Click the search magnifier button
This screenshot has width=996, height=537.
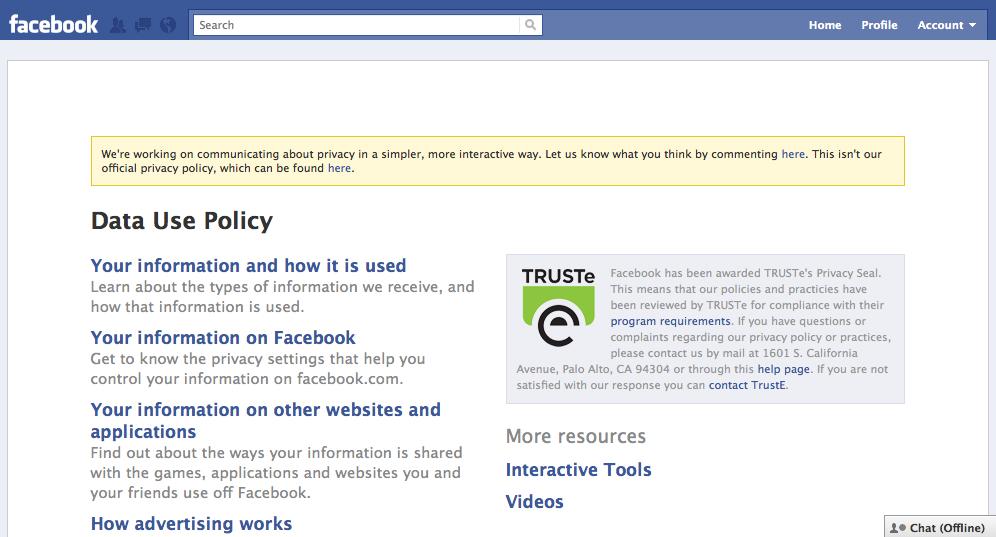[530, 25]
